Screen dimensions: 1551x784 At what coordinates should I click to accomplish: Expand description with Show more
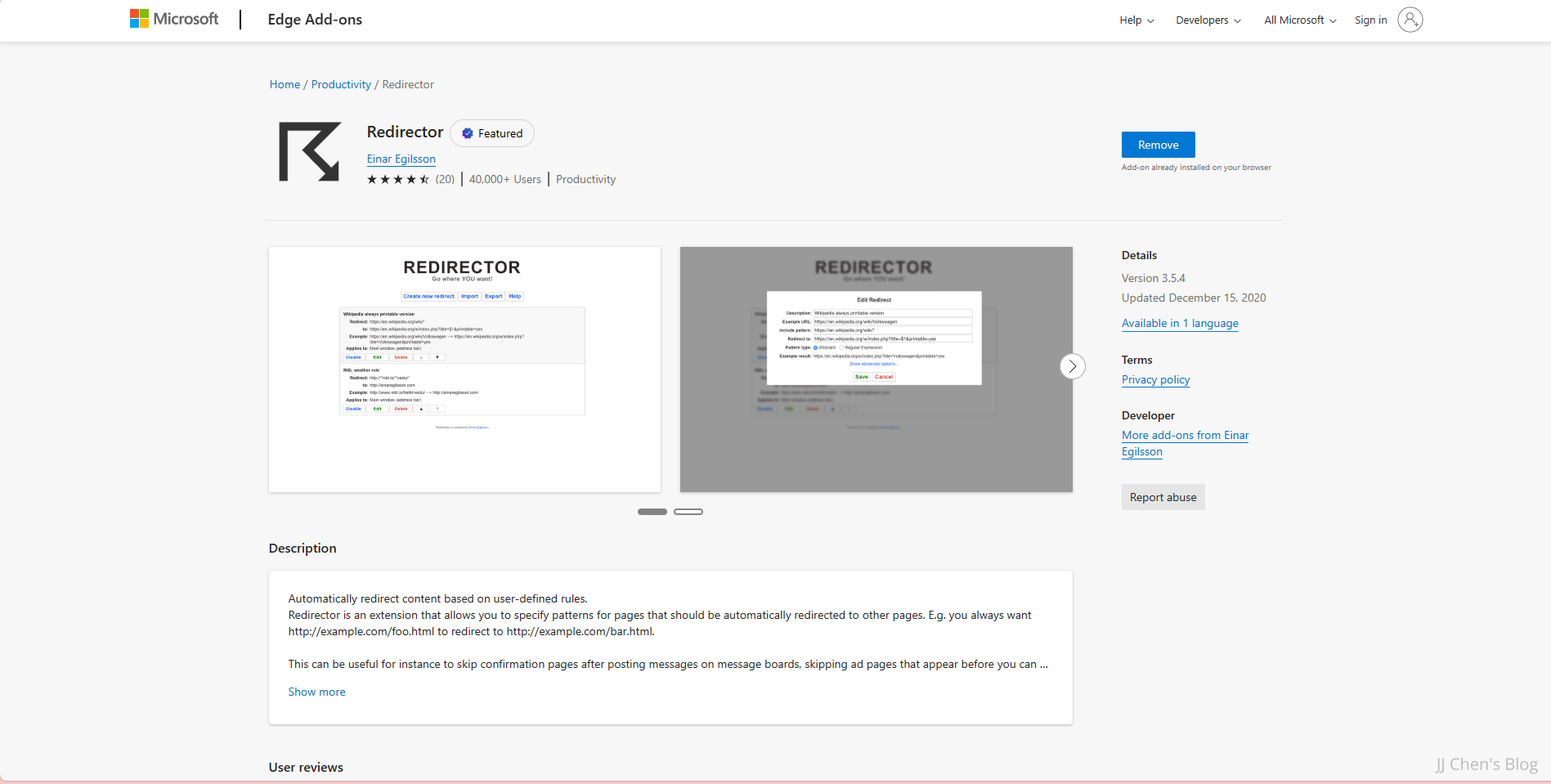pos(316,692)
